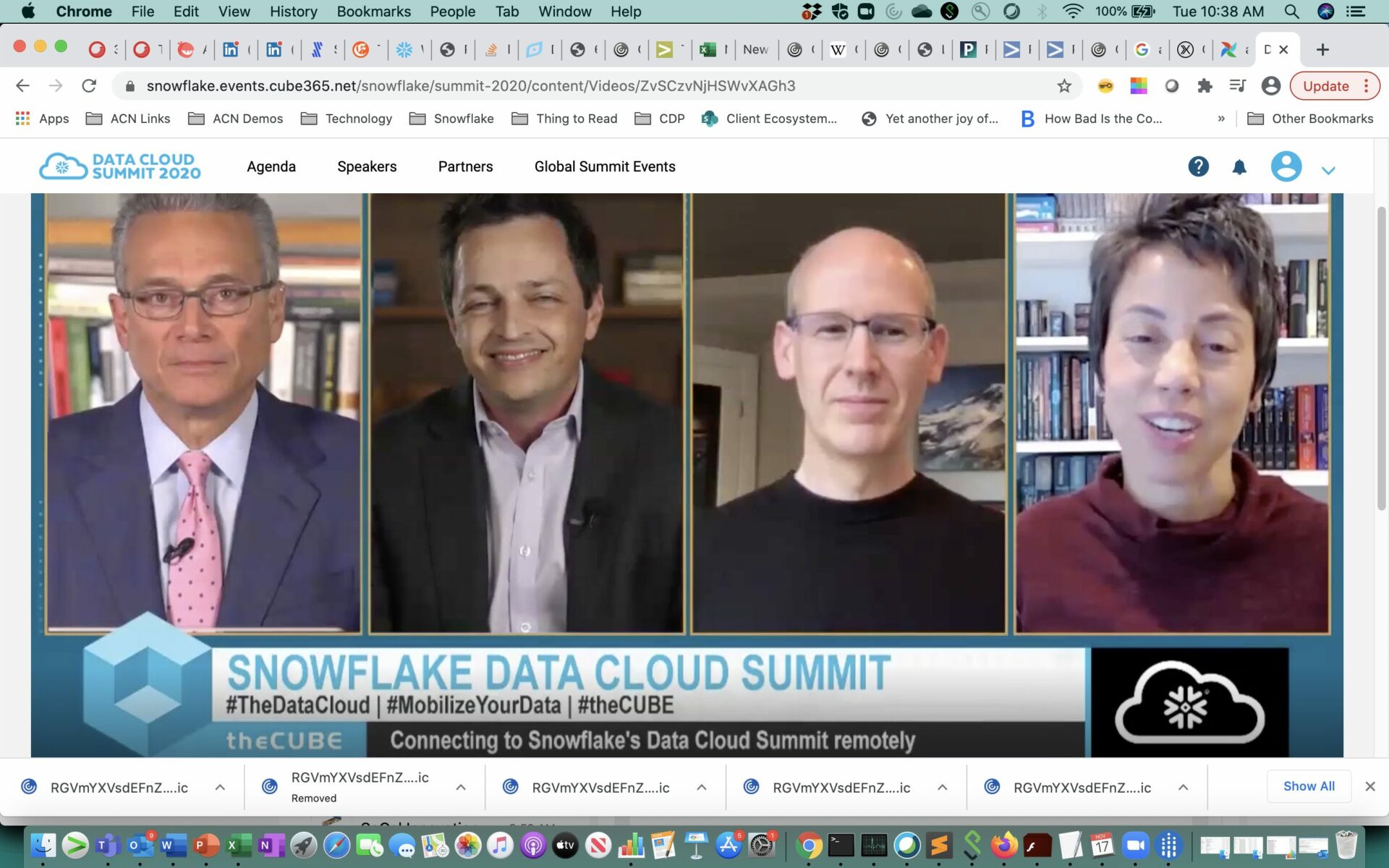The image size is (1389, 868).
Task: Open the user profile avatar
Action: coord(1286,166)
